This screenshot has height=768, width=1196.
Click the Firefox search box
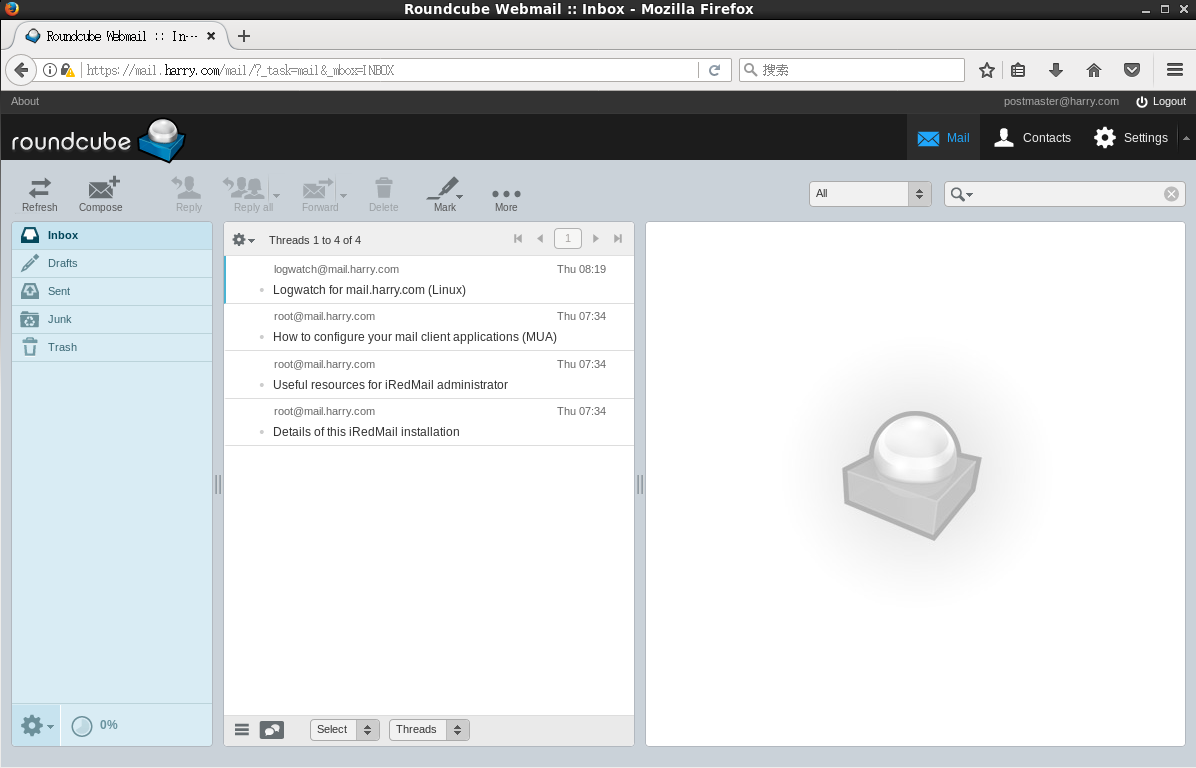point(852,70)
